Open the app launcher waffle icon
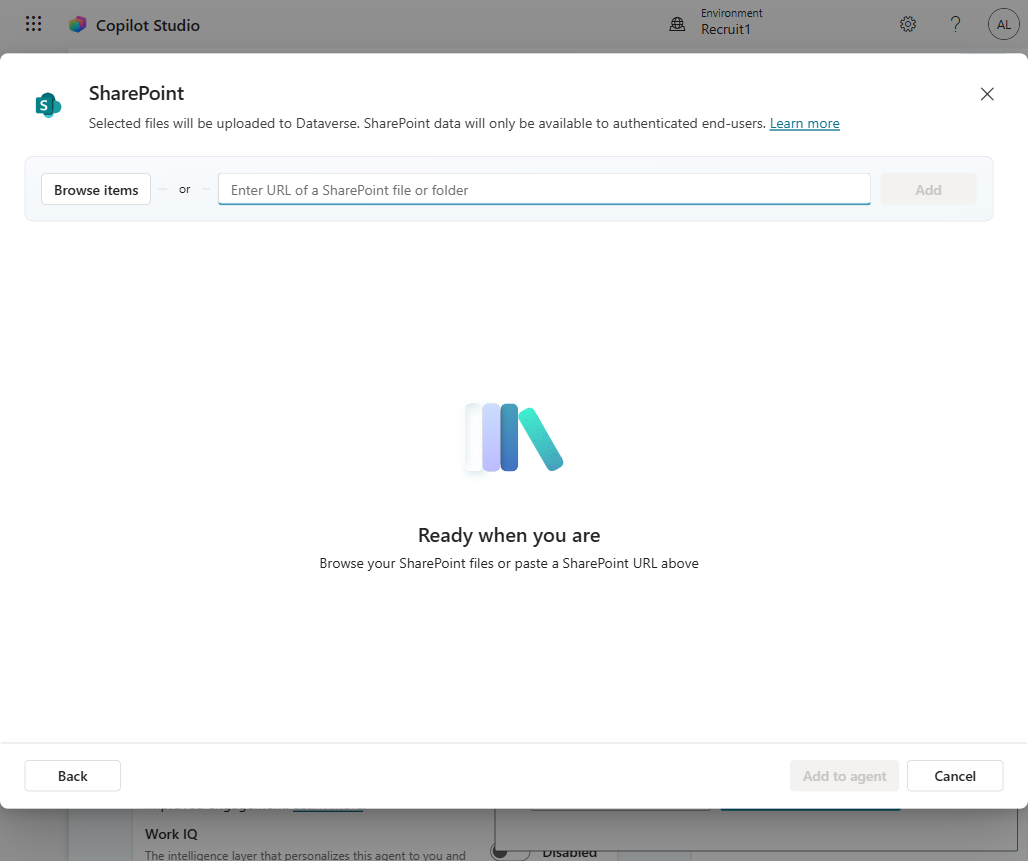1028x861 pixels. (x=33, y=24)
